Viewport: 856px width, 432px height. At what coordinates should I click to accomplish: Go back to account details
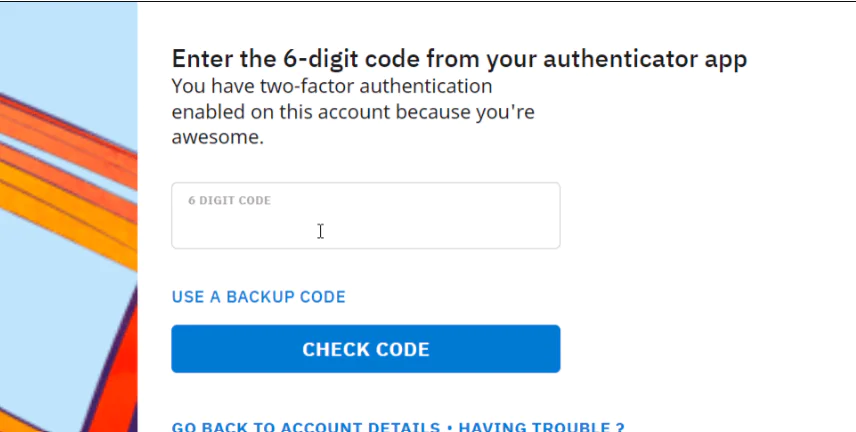pyautogui.click(x=305, y=427)
